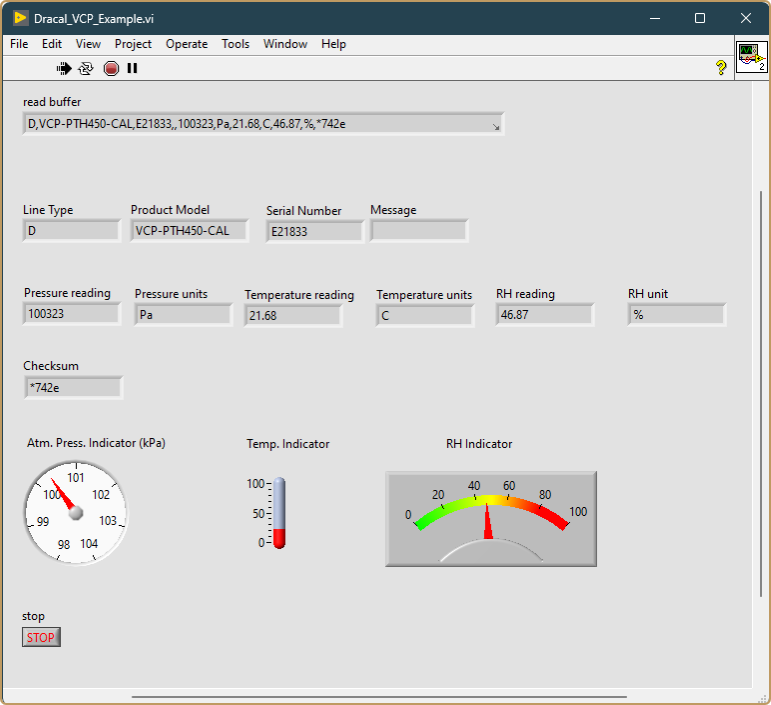The image size is (771, 705).
Task: Click the Run Continuously toolbar icon
Action: [86, 68]
